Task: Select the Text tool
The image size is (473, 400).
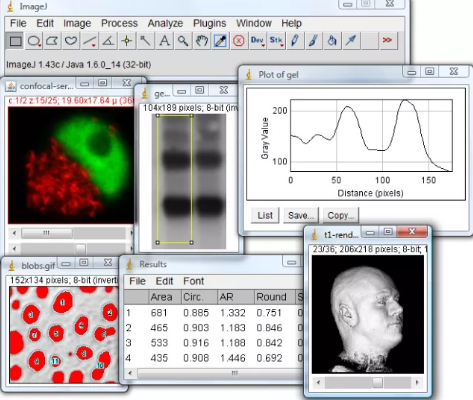Action: tap(164, 41)
